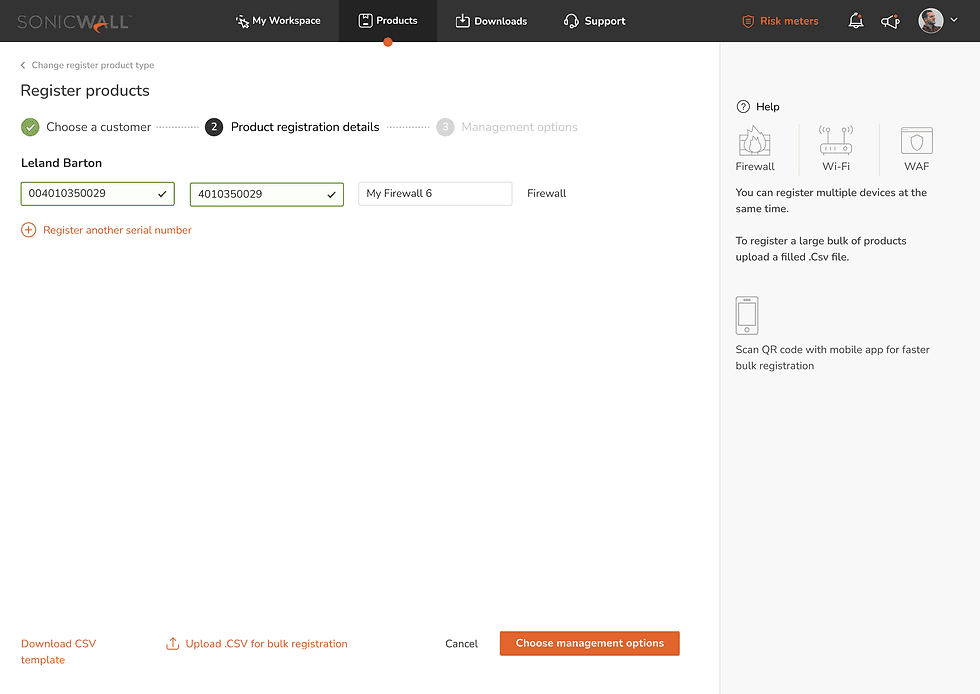Go to the Downloads section
This screenshot has width=980, height=694.
click(x=491, y=21)
